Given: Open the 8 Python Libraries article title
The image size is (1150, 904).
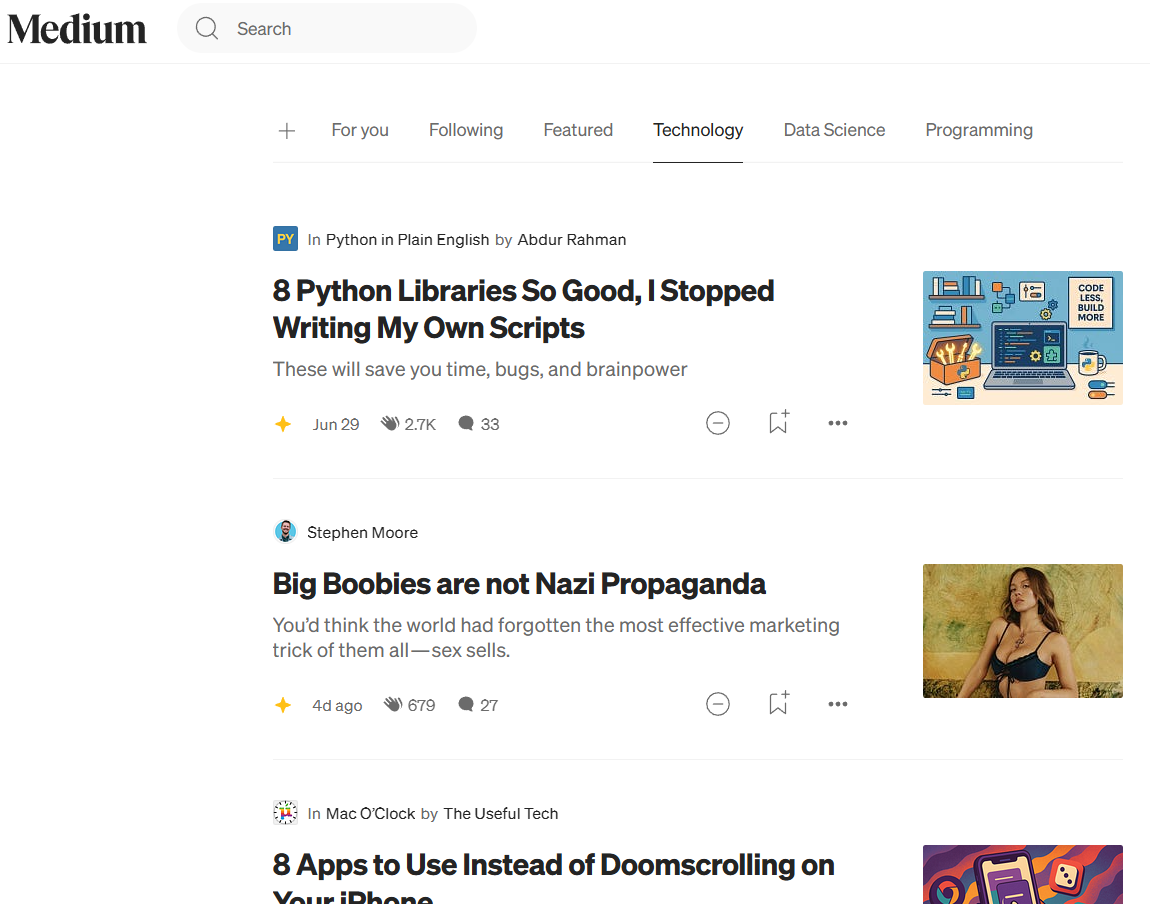Looking at the screenshot, I should coord(523,309).
